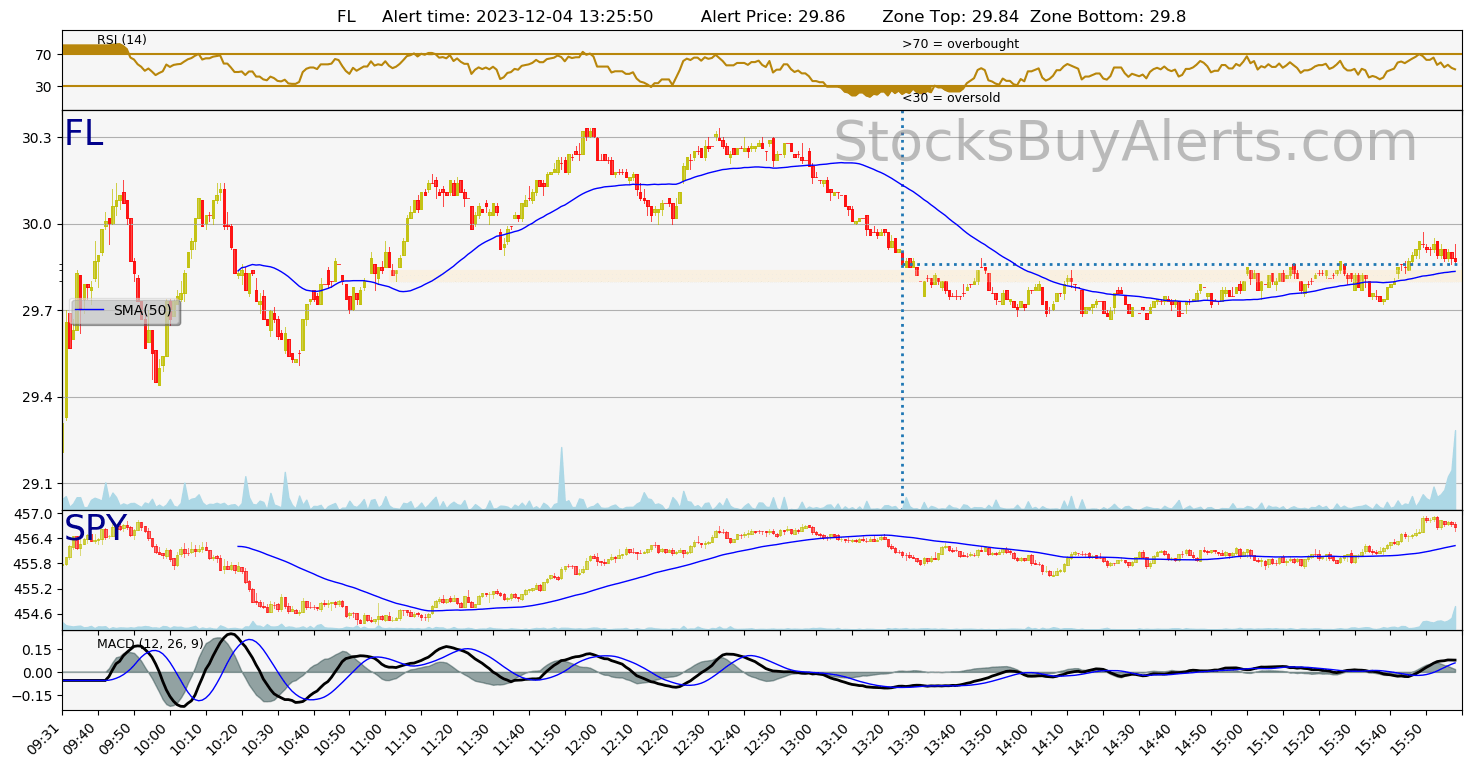Click the 30.3 price axis label
The image size is (1477, 768).
[38, 138]
